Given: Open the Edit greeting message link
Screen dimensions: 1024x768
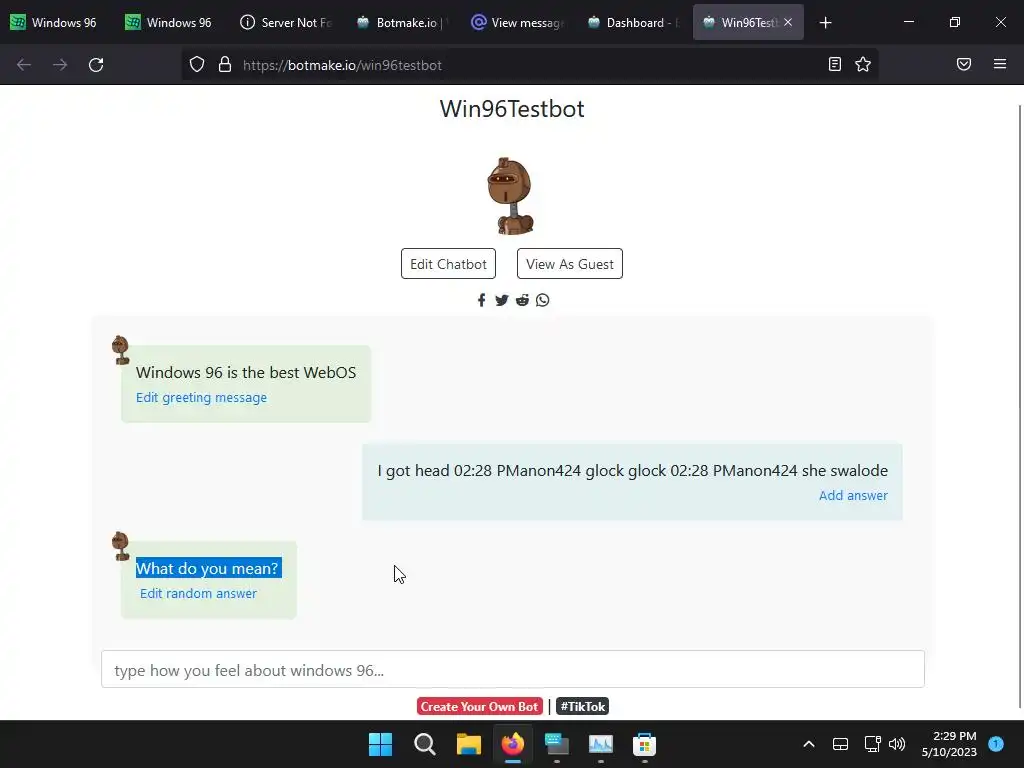Looking at the screenshot, I should (201, 398).
